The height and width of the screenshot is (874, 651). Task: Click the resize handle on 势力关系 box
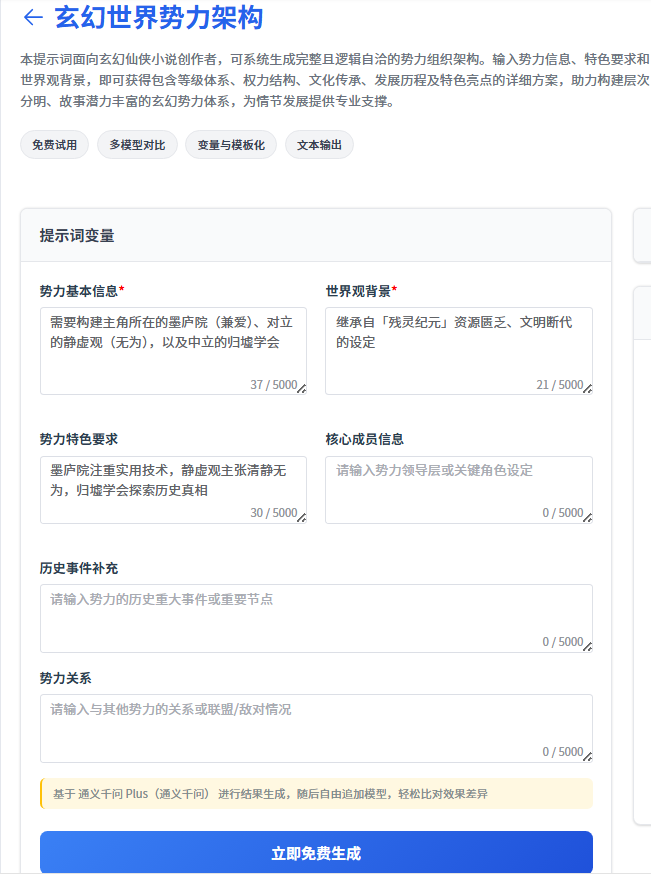tap(587, 756)
